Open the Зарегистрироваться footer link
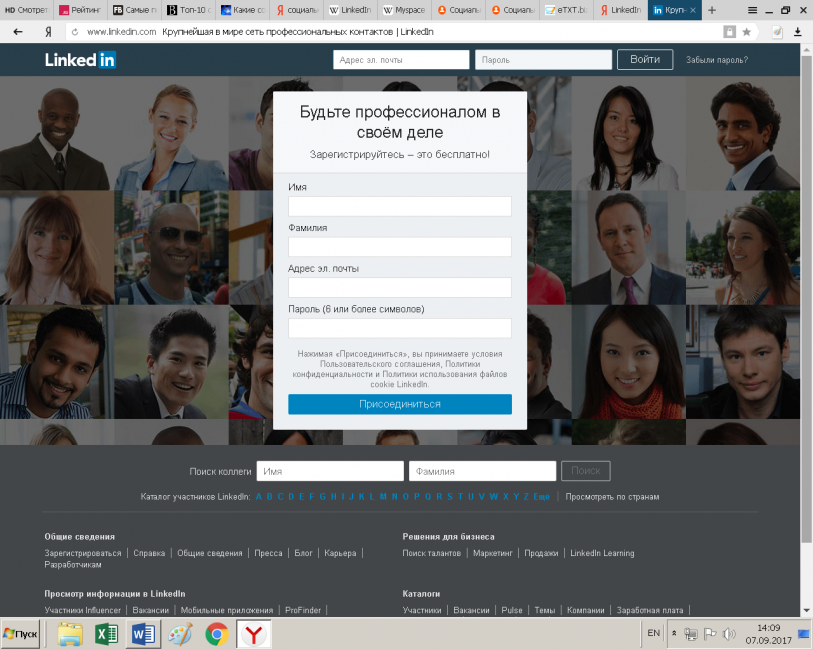Image resolution: width=813 pixels, height=650 pixels. point(82,553)
